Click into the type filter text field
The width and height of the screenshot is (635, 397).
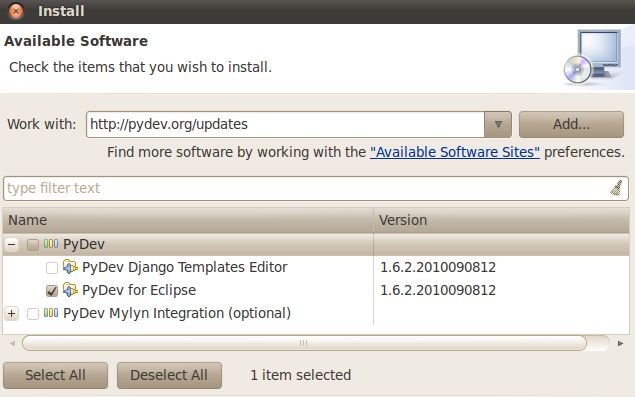316,188
